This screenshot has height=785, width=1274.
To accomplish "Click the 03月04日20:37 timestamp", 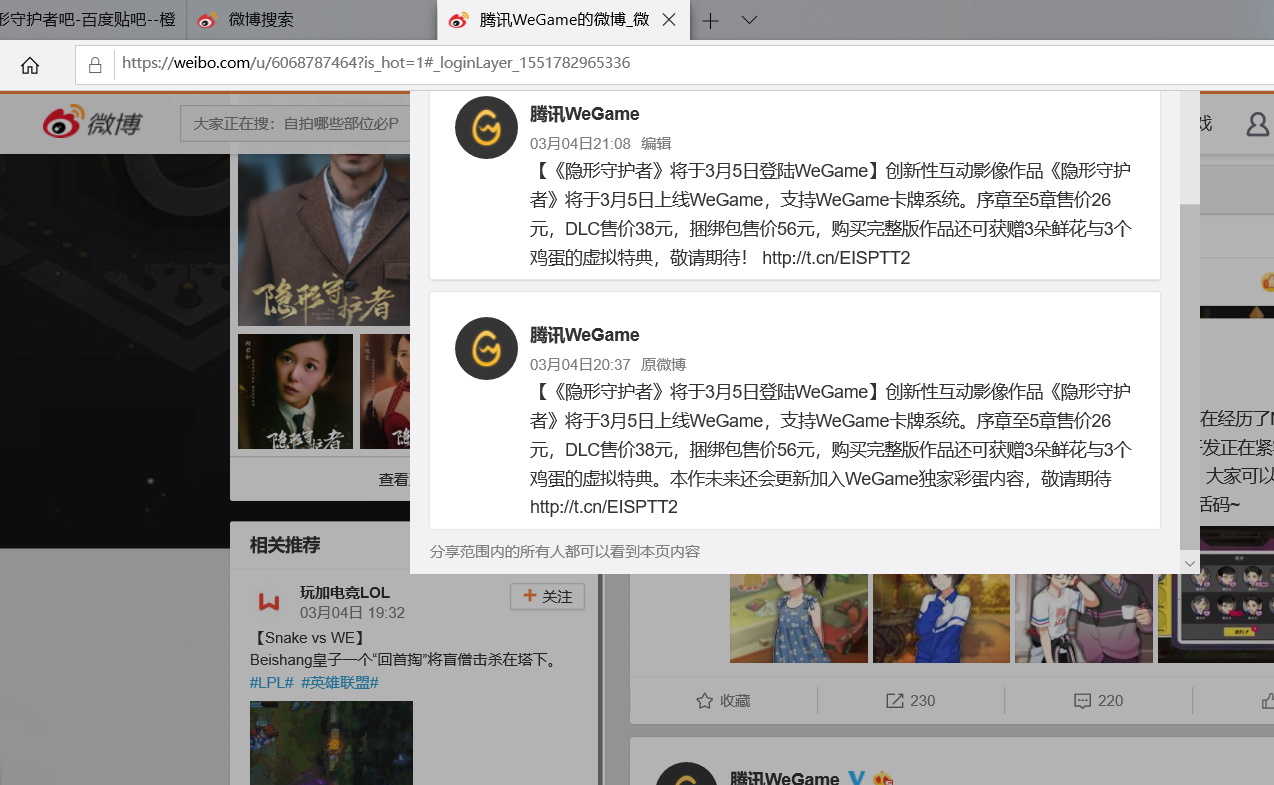I will point(580,365).
